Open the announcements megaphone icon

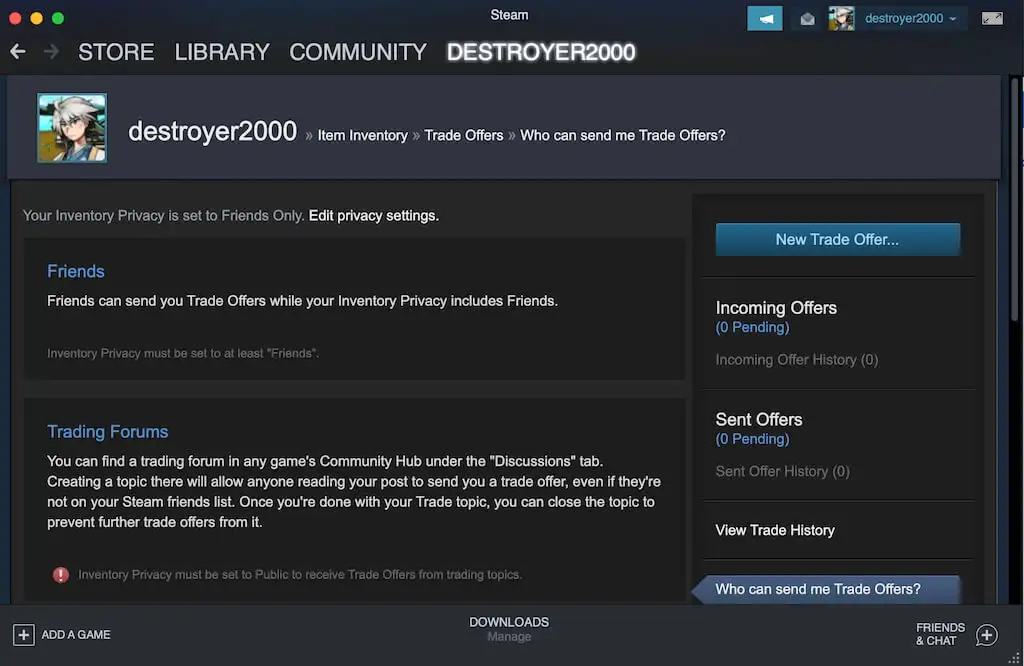[x=765, y=19]
